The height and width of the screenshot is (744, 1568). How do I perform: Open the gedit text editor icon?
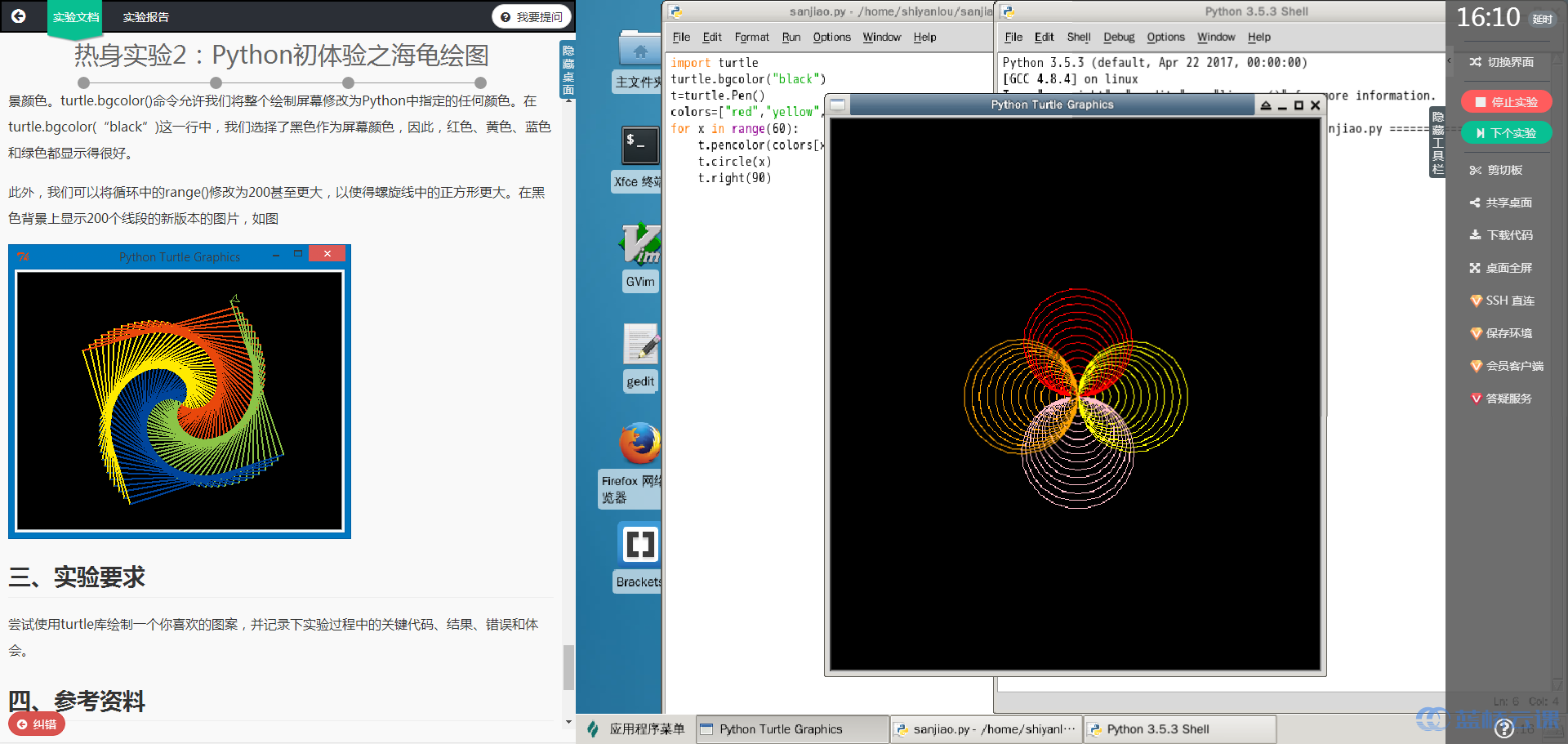641,345
